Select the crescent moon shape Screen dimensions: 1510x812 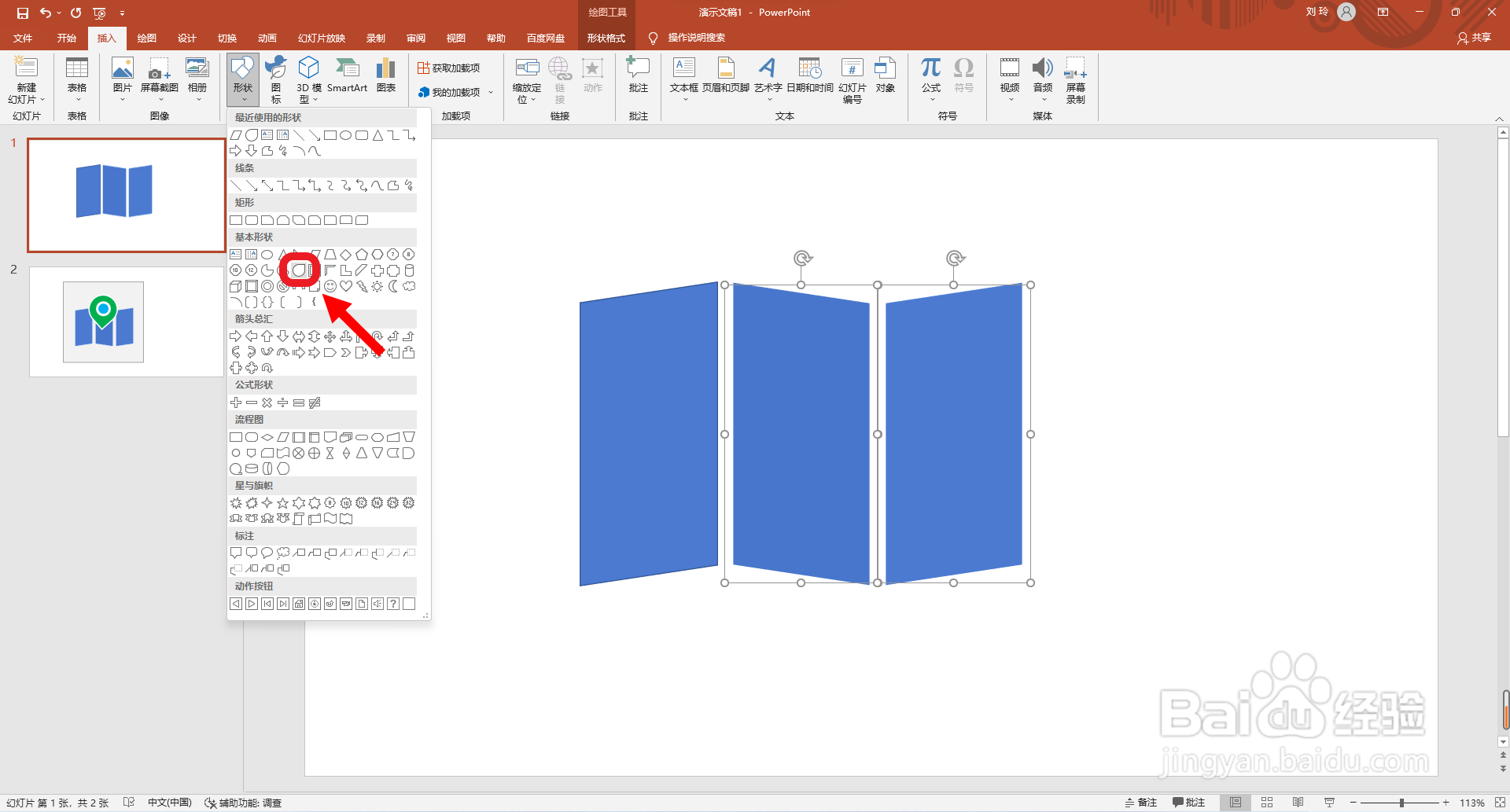[393, 286]
